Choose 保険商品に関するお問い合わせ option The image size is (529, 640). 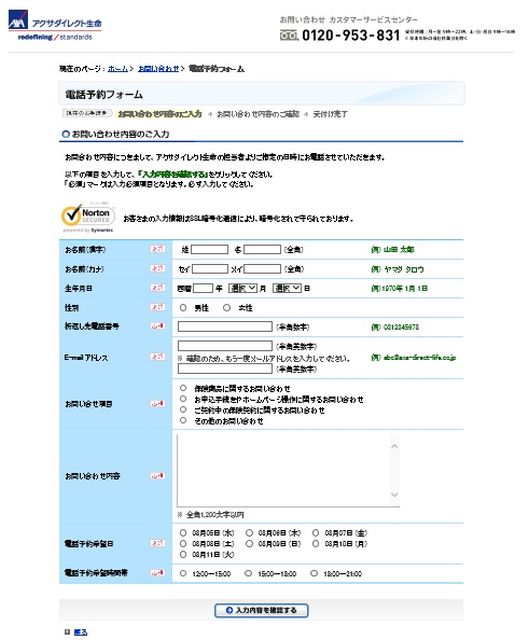tap(183, 388)
